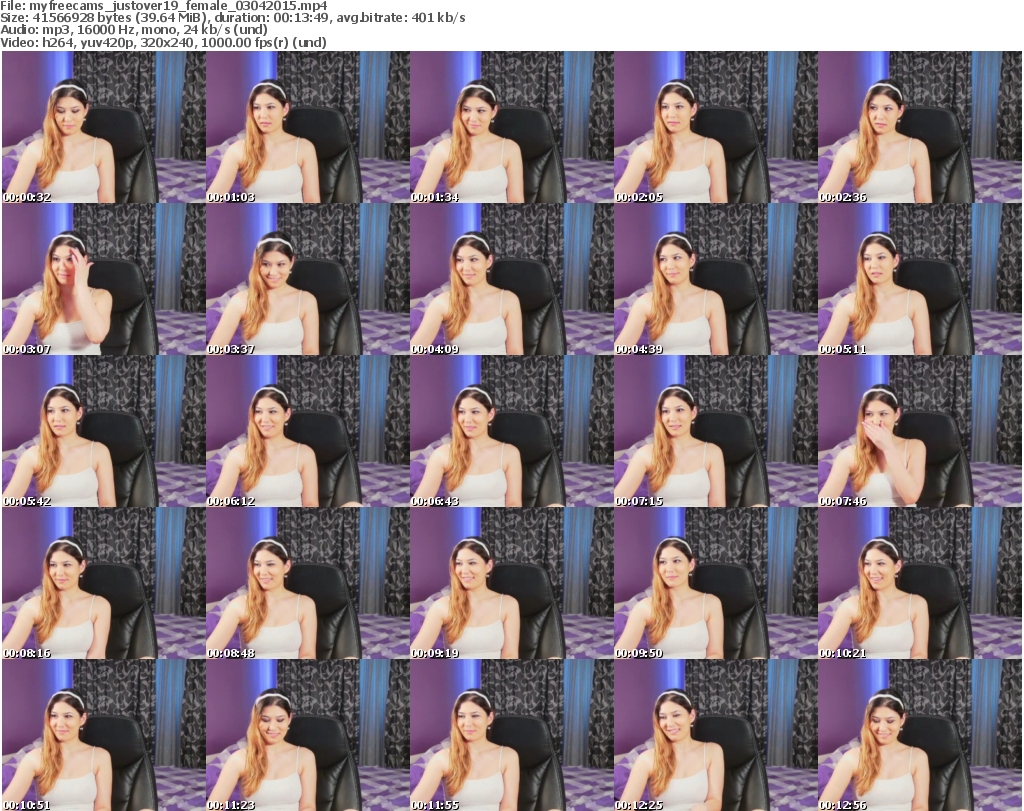Click the 00:11:23 preview frame
Screen dimensions: 1024x811
point(308,735)
